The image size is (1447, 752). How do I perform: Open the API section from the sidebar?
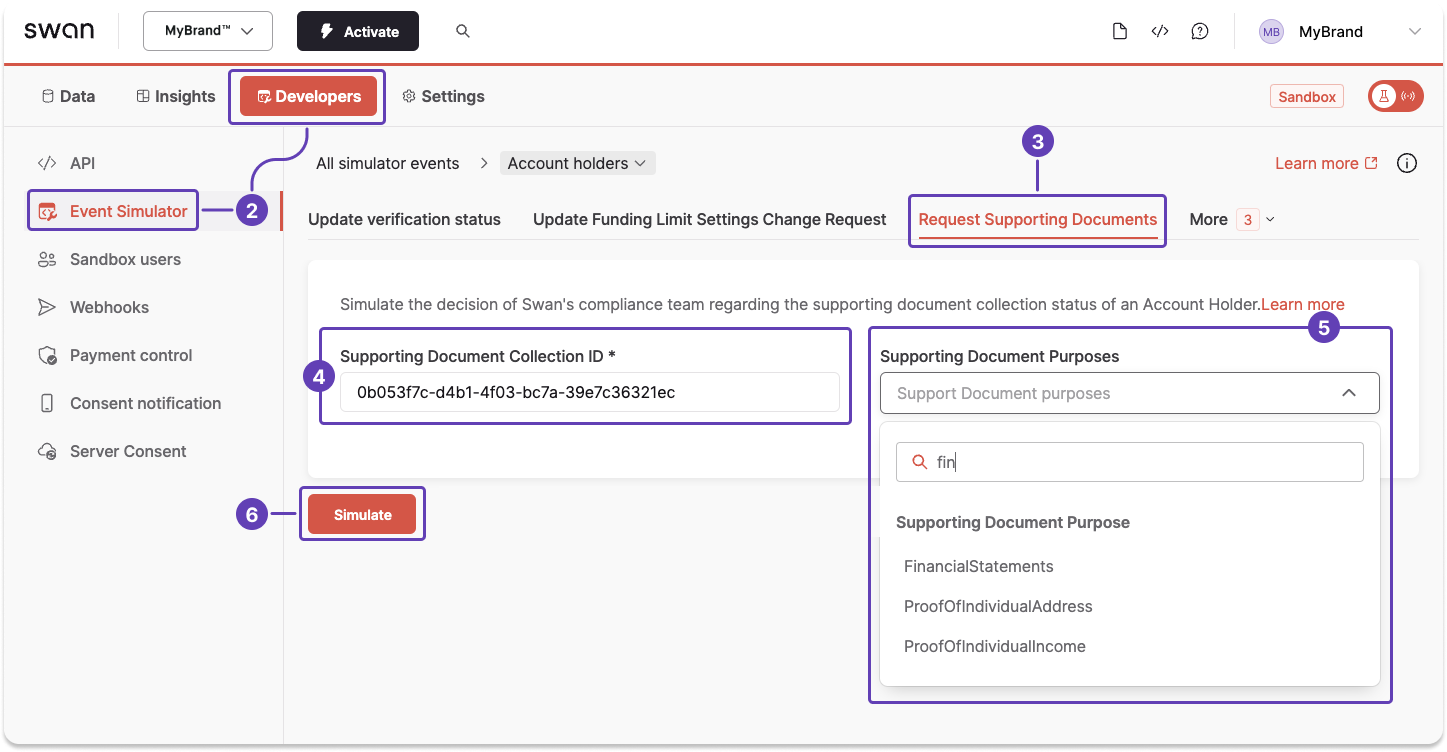[x=82, y=162]
